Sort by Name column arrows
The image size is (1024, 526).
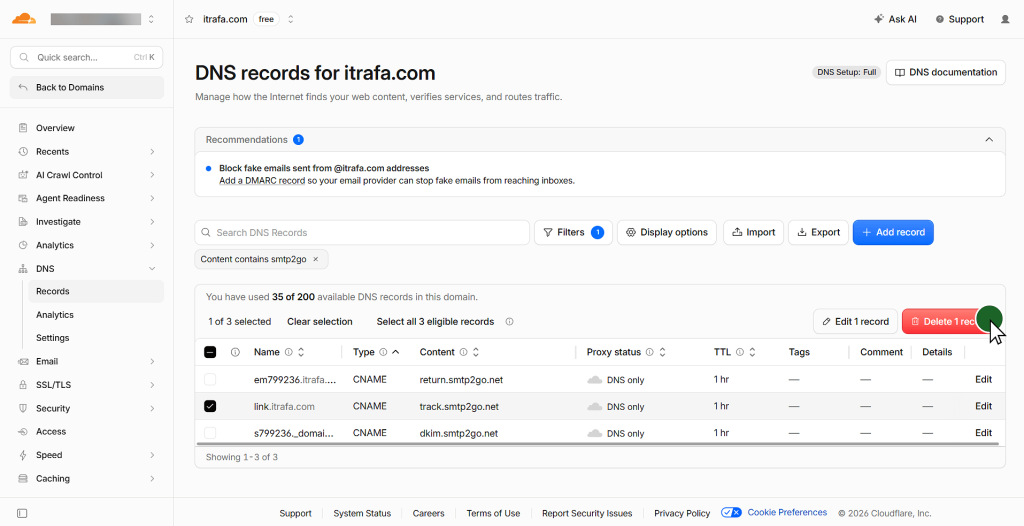click(301, 352)
